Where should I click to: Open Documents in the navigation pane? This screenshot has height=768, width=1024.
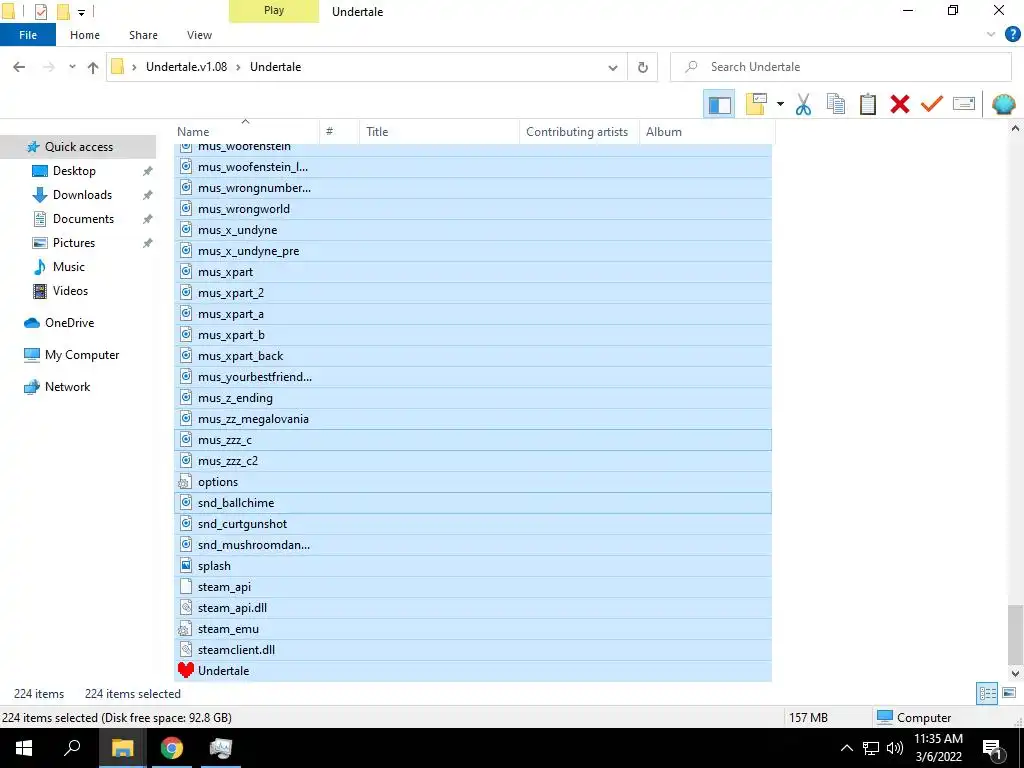[83, 219]
